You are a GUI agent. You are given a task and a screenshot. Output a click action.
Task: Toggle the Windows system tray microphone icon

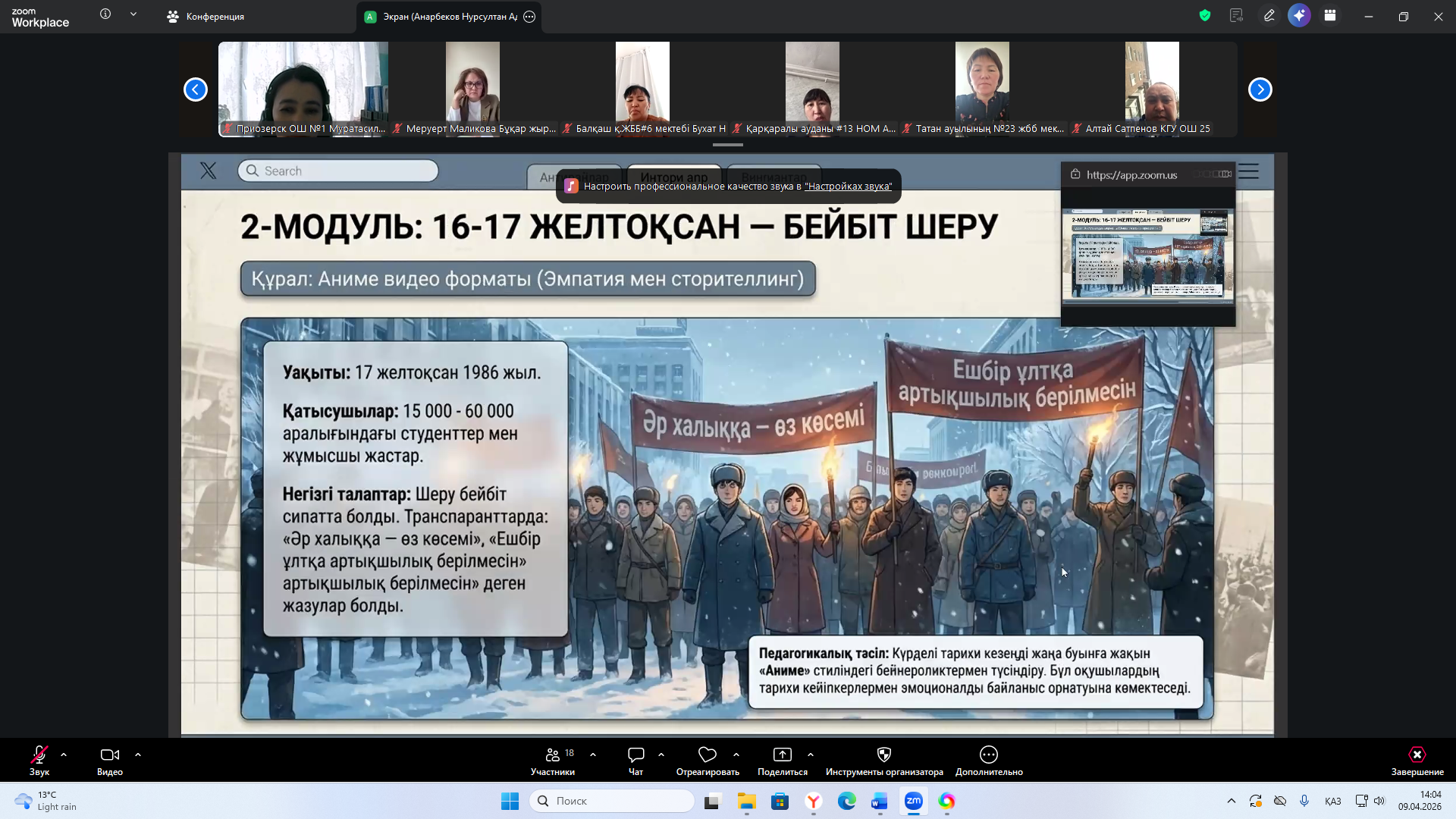click(x=1304, y=801)
